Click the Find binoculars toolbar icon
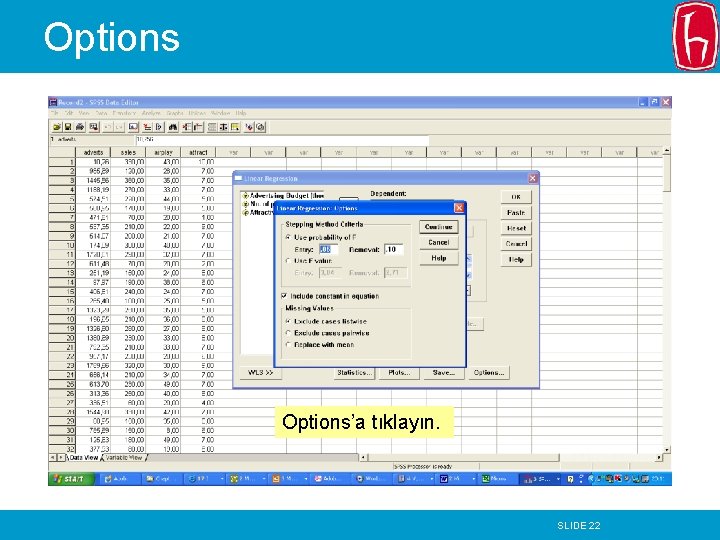Screen dimensions: 720x540 tap(173, 127)
